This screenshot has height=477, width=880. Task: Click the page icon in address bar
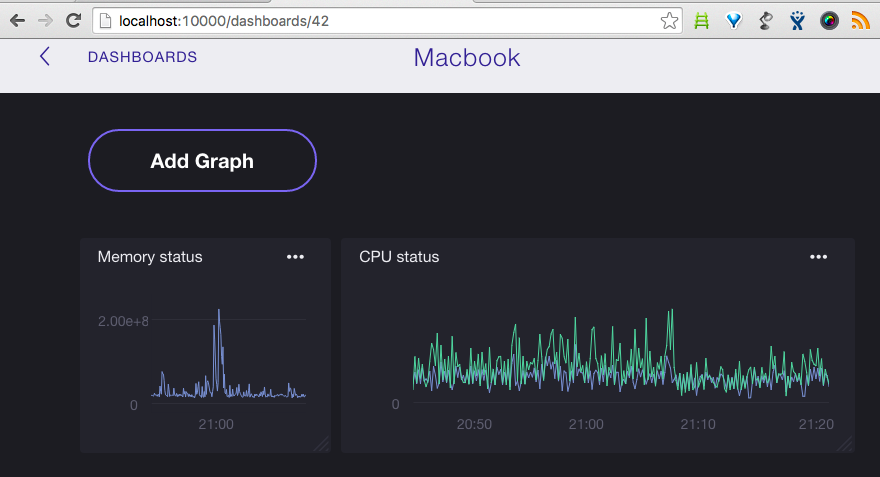pos(105,21)
